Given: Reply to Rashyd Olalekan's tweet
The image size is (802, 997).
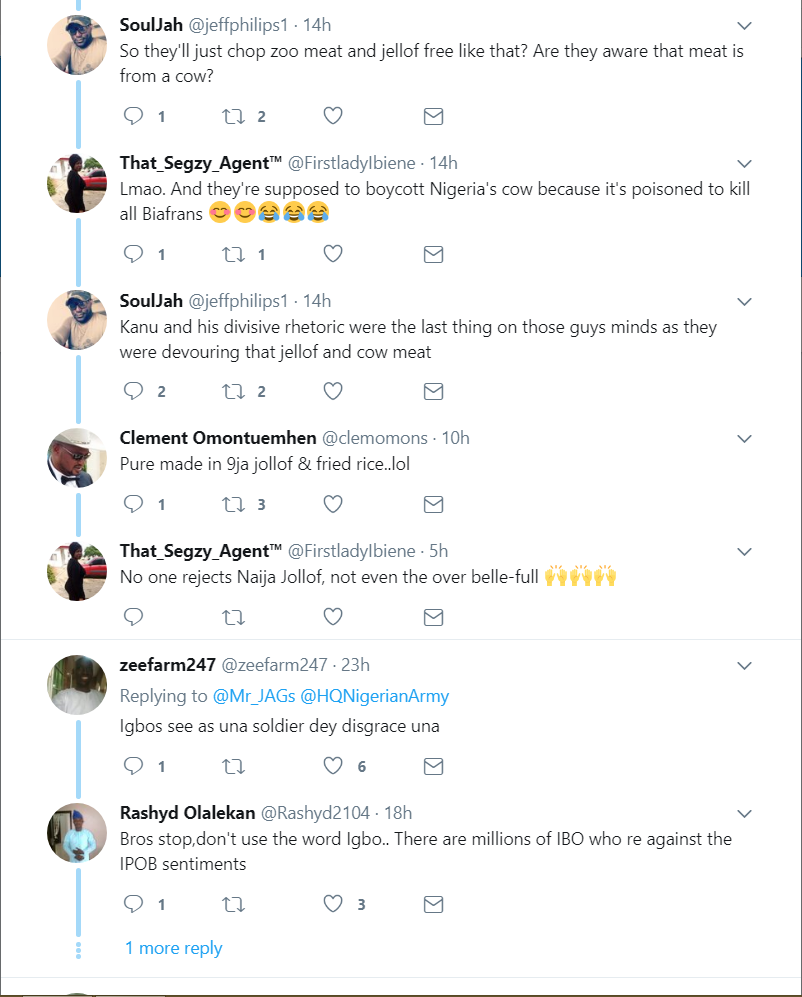Looking at the screenshot, I should point(134,905).
